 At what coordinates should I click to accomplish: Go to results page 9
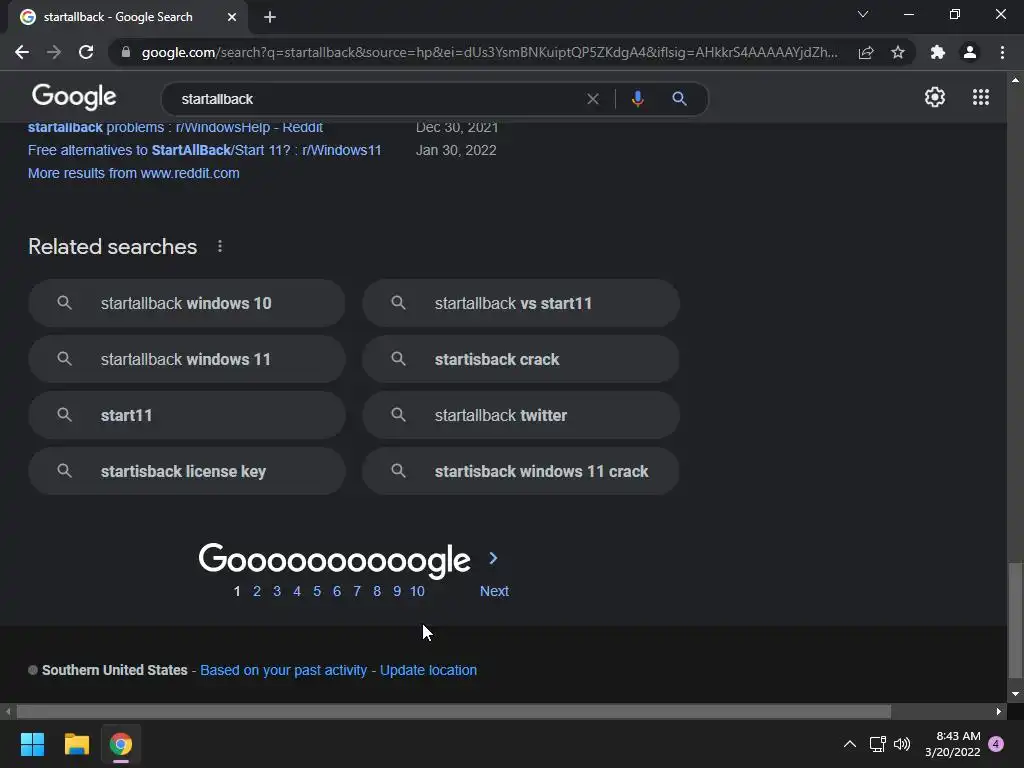(397, 591)
